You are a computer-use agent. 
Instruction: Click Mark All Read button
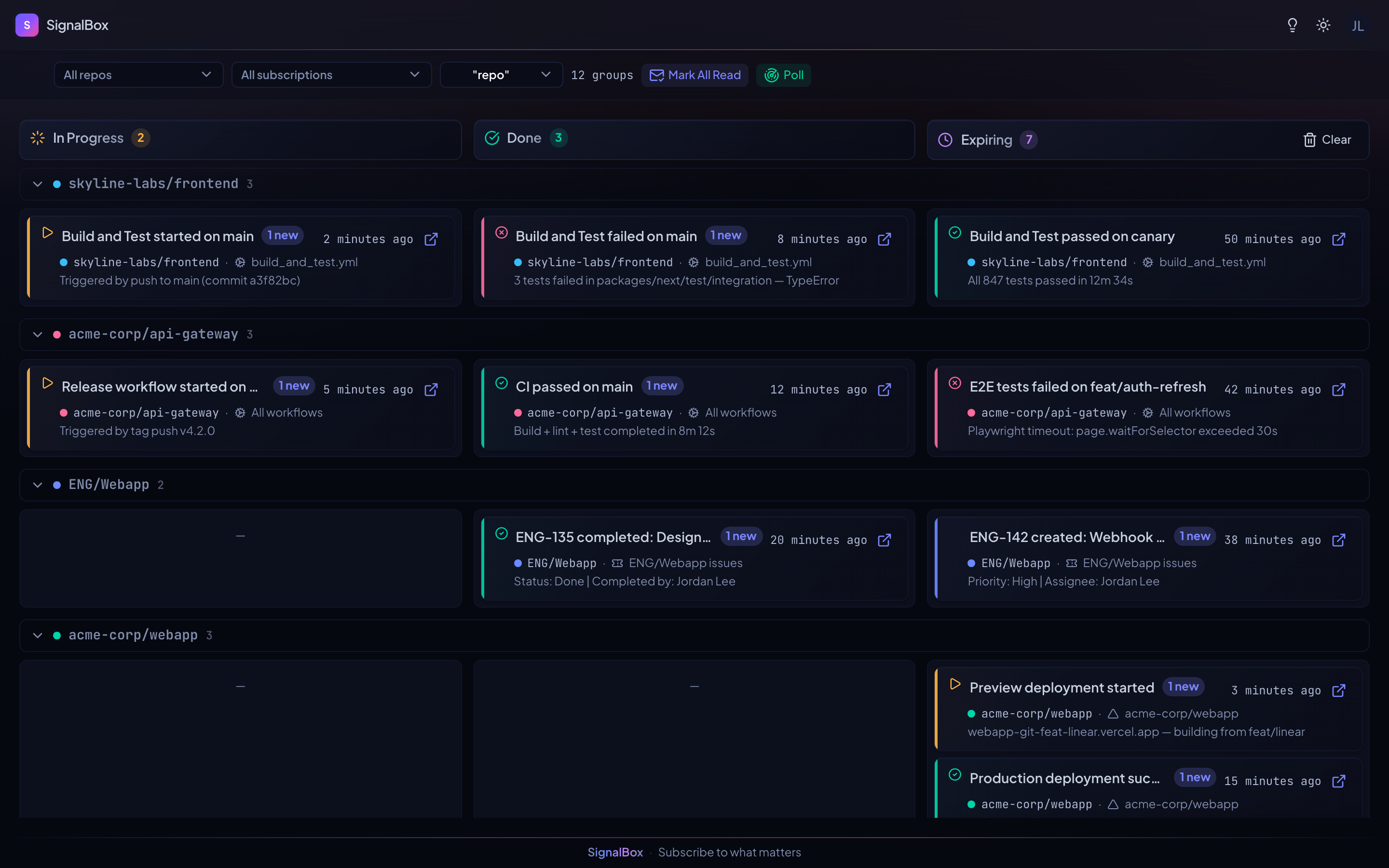694,75
